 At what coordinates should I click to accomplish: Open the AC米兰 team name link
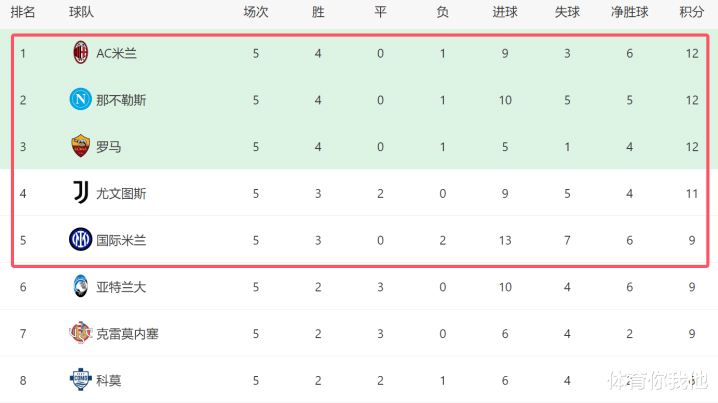(x=117, y=53)
